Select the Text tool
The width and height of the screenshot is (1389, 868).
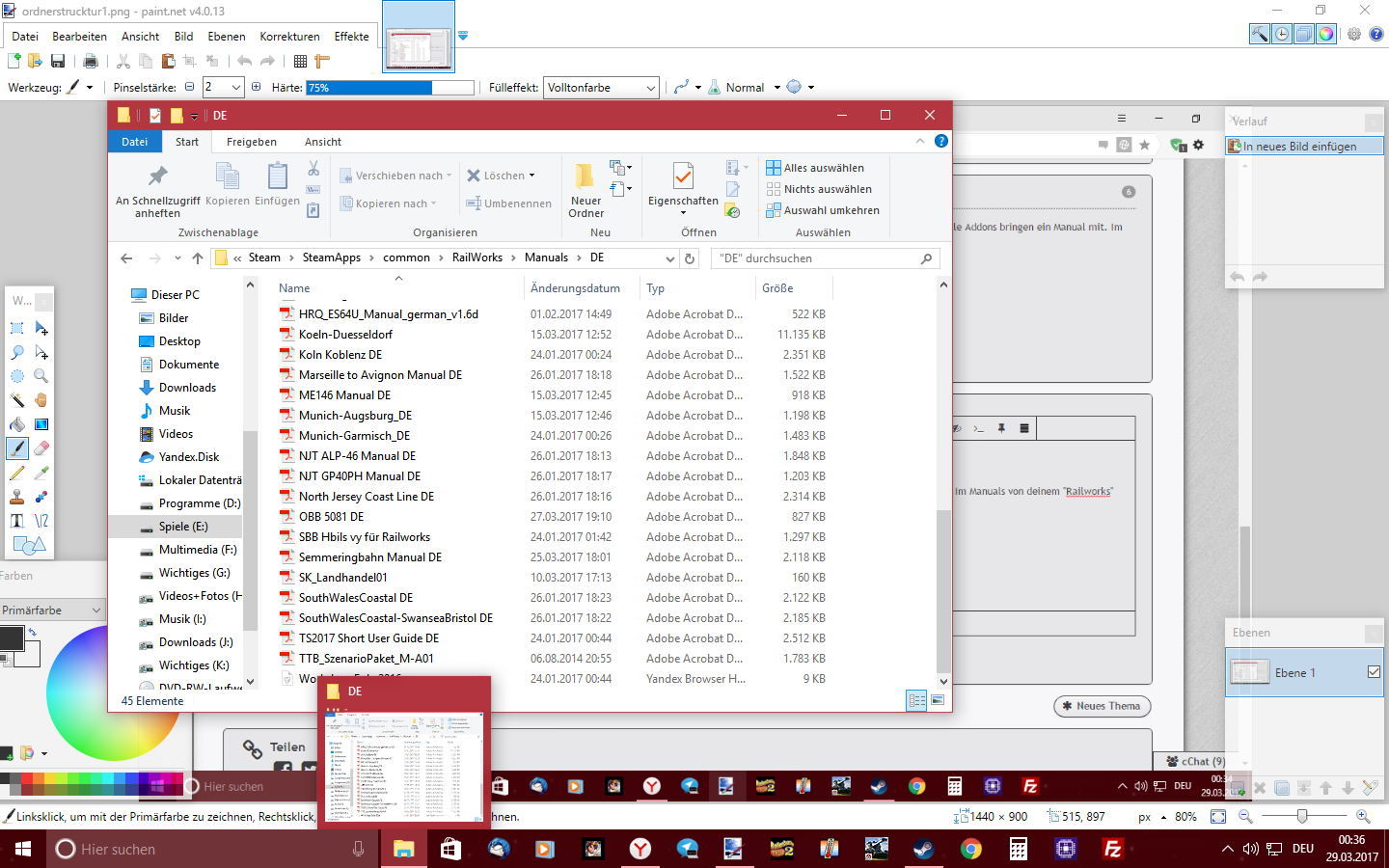[17, 521]
